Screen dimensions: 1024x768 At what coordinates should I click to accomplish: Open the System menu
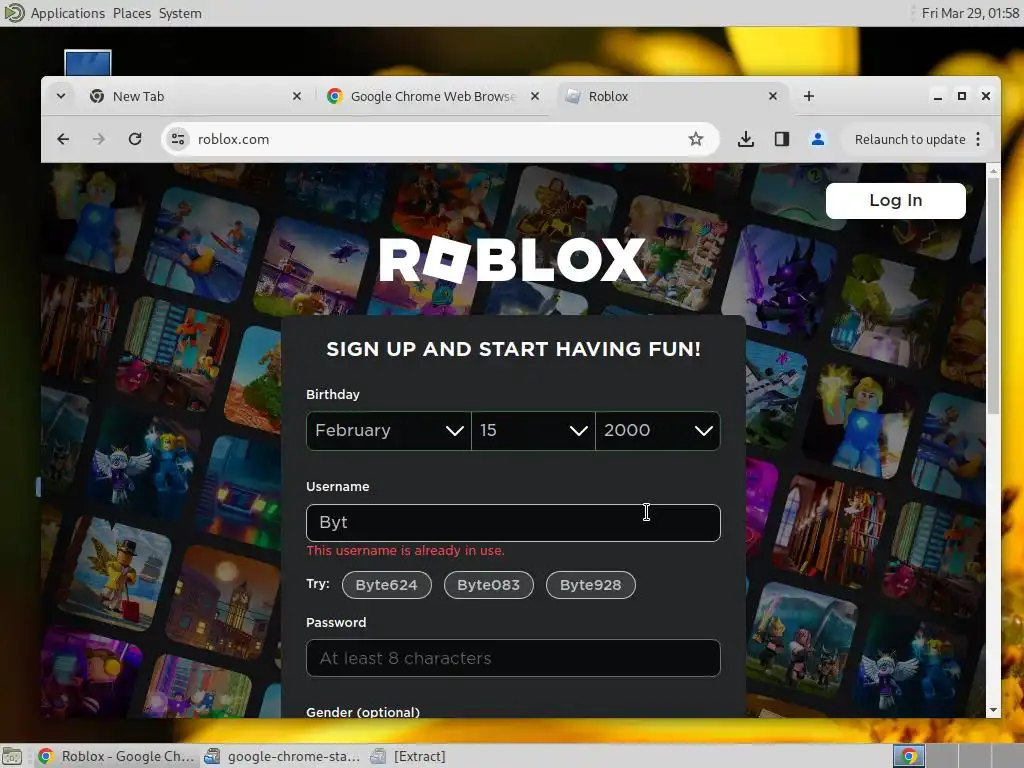(x=180, y=13)
